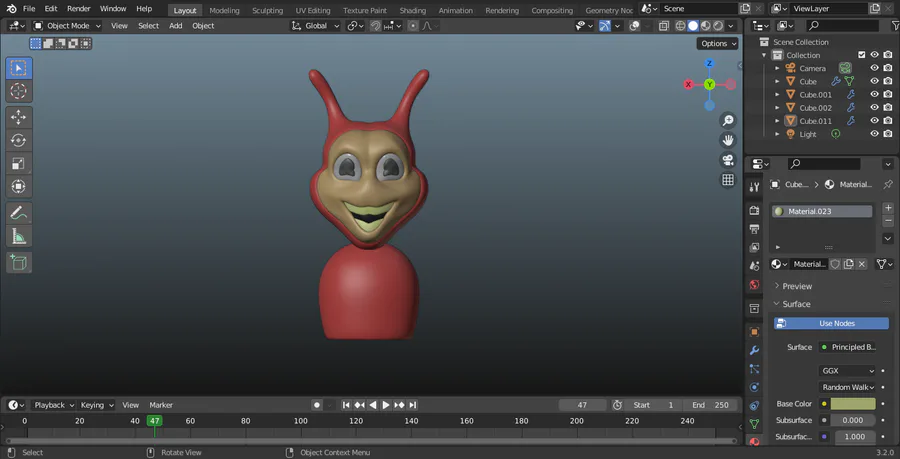Expand the Preview panel section
The image size is (900, 459).
797,286
